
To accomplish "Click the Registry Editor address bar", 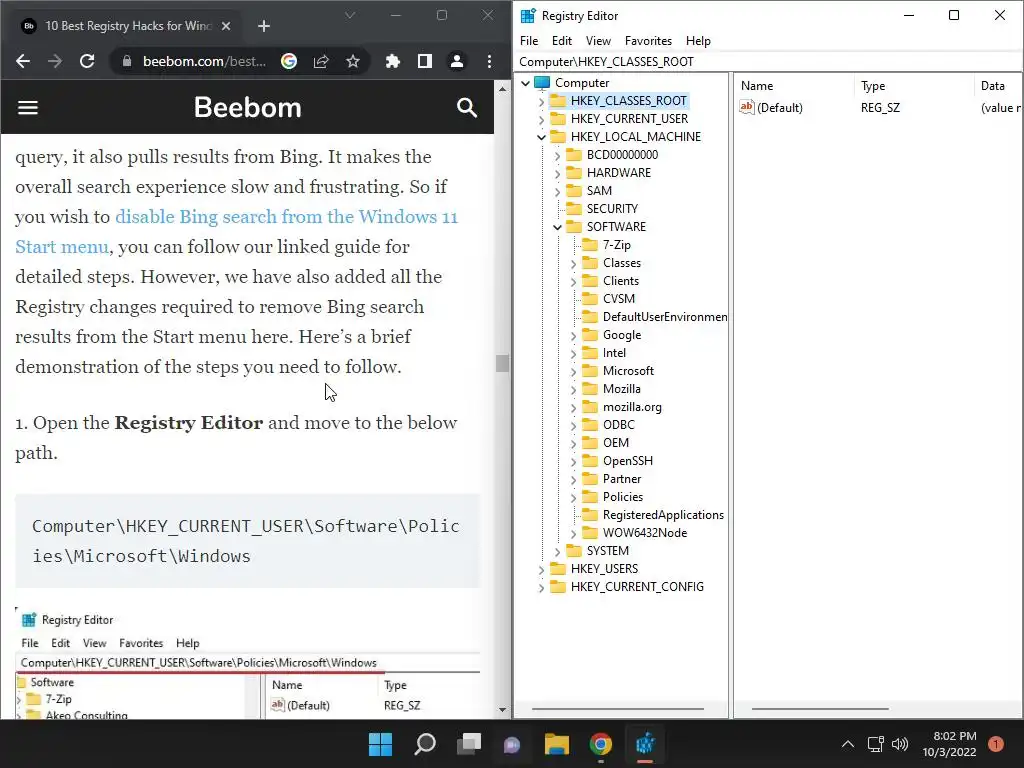I will coord(769,61).
